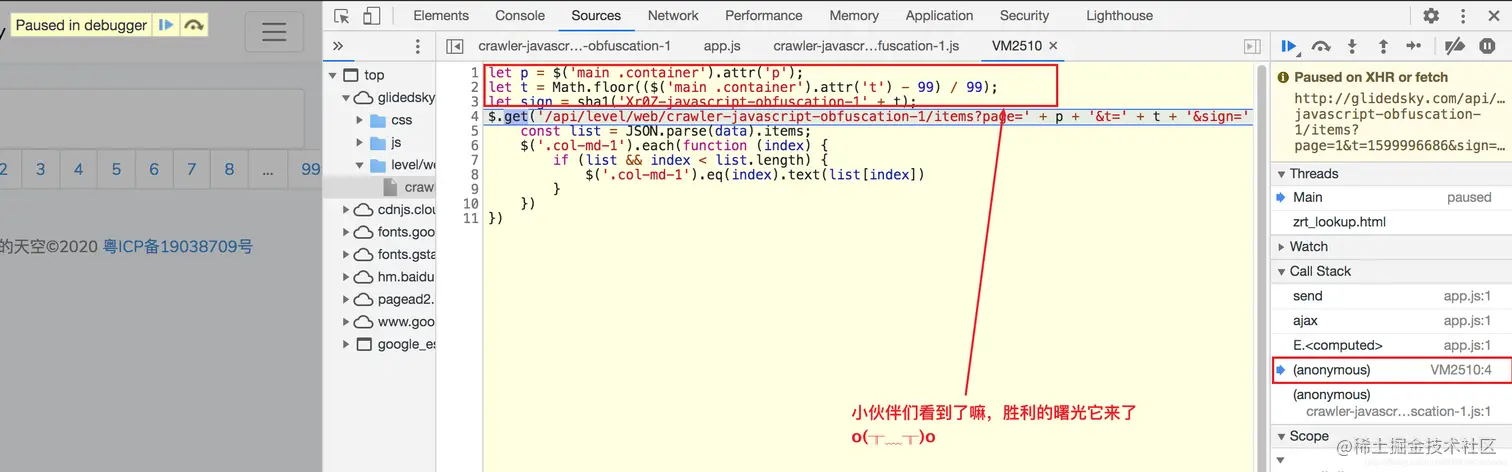The width and height of the screenshot is (1512, 472).
Task: Open the Memory tab
Action: click(x=854, y=16)
